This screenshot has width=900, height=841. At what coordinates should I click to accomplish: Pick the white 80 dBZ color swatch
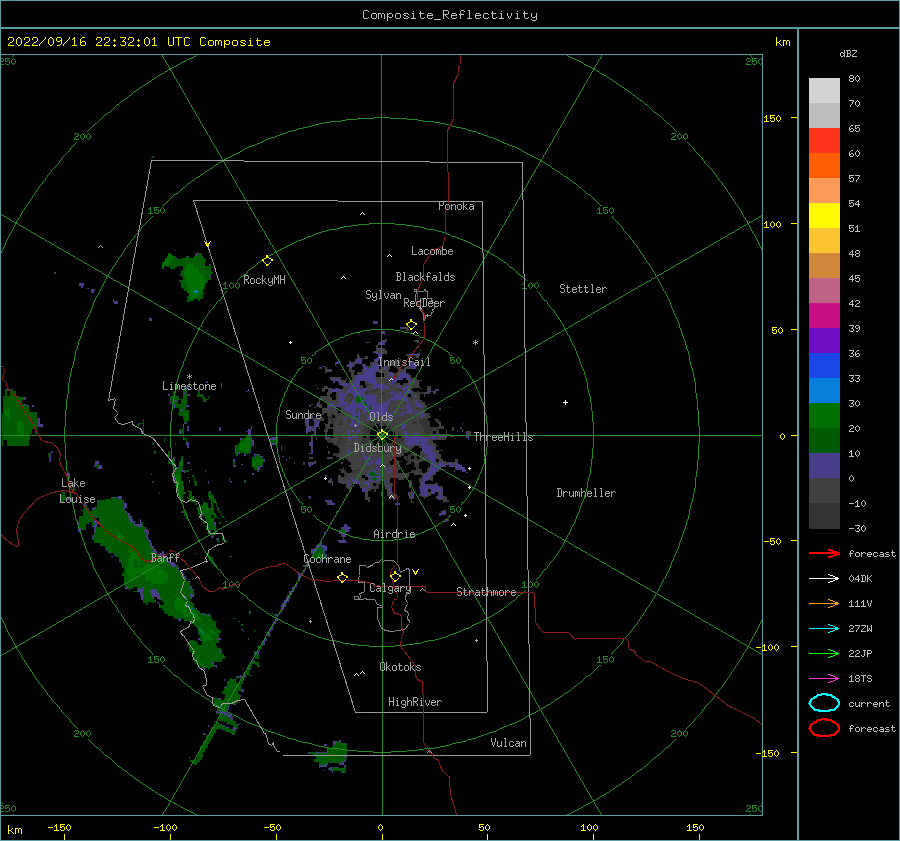824,90
